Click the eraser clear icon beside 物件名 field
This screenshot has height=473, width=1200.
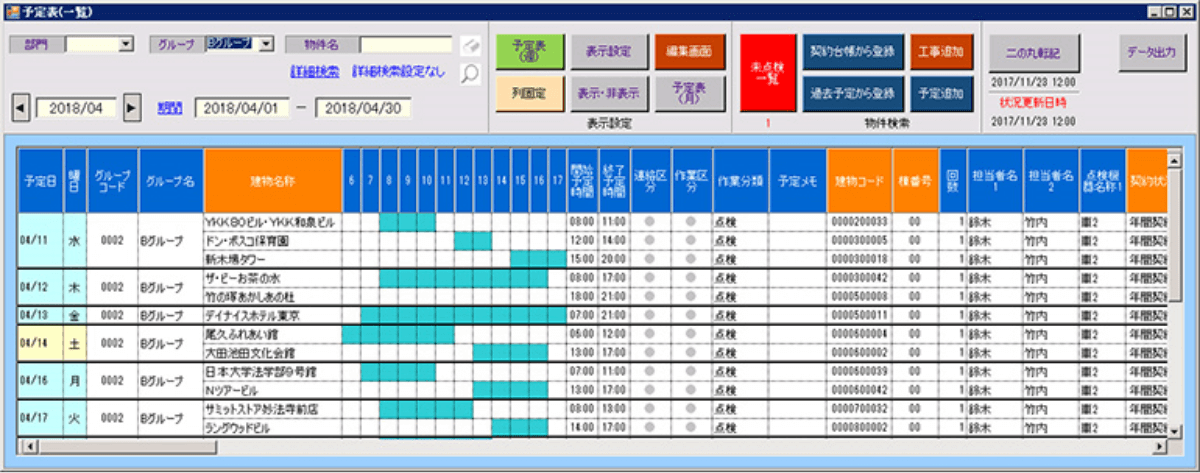tap(470, 45)
